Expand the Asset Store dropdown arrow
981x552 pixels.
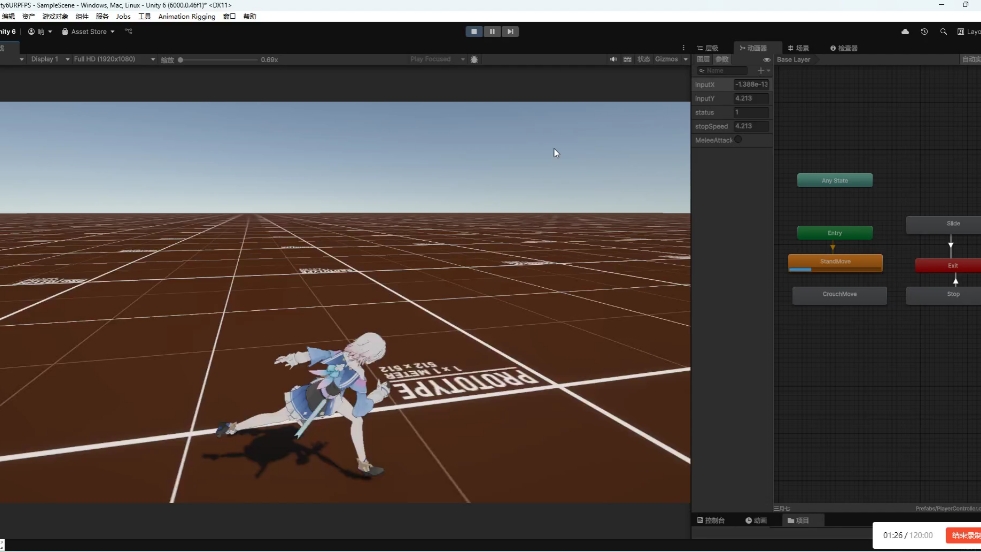(x=113, y=31)
